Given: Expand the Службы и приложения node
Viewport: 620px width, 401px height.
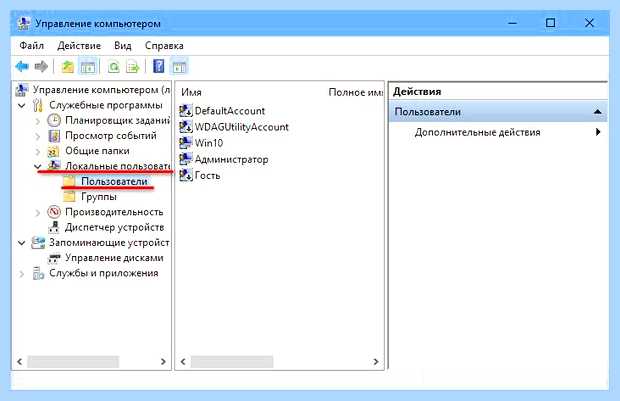Looking at the screenshot, I should coord(22,273).
